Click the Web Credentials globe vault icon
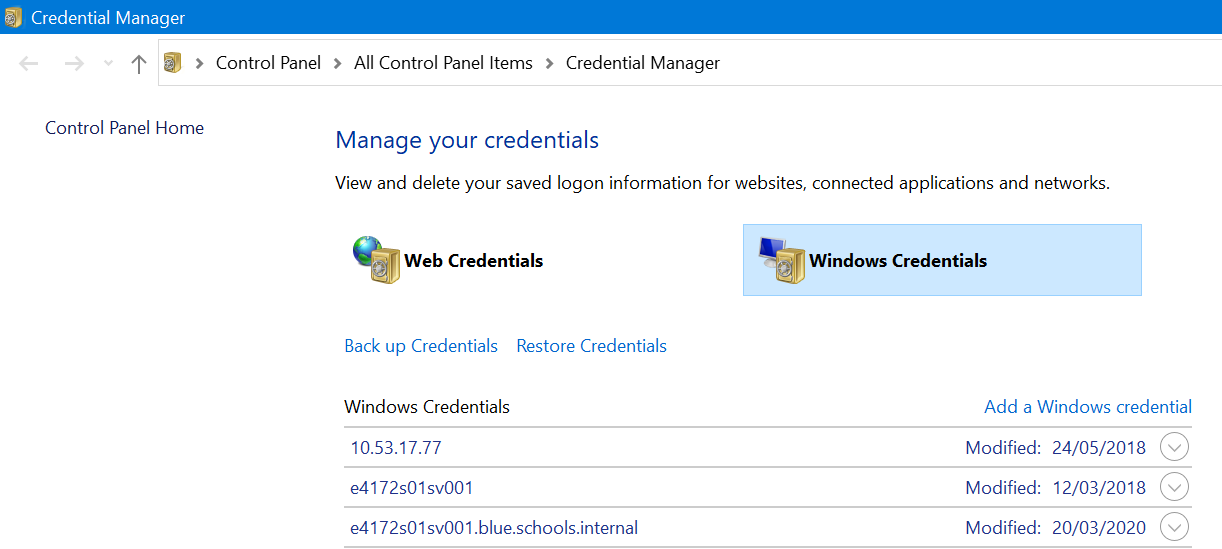 click(x=375, y=260)
